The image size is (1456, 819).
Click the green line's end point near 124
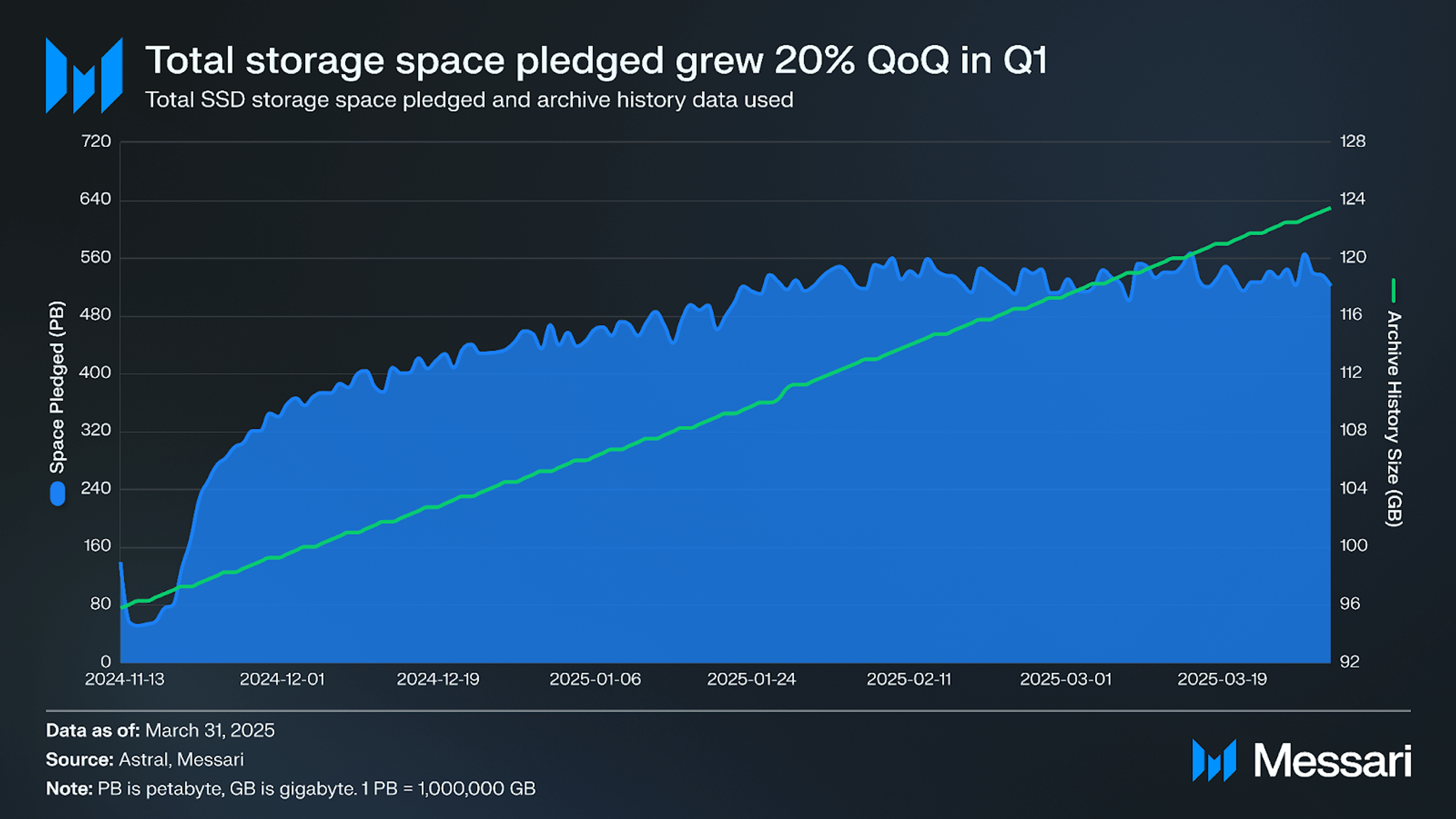[1330, 209]
